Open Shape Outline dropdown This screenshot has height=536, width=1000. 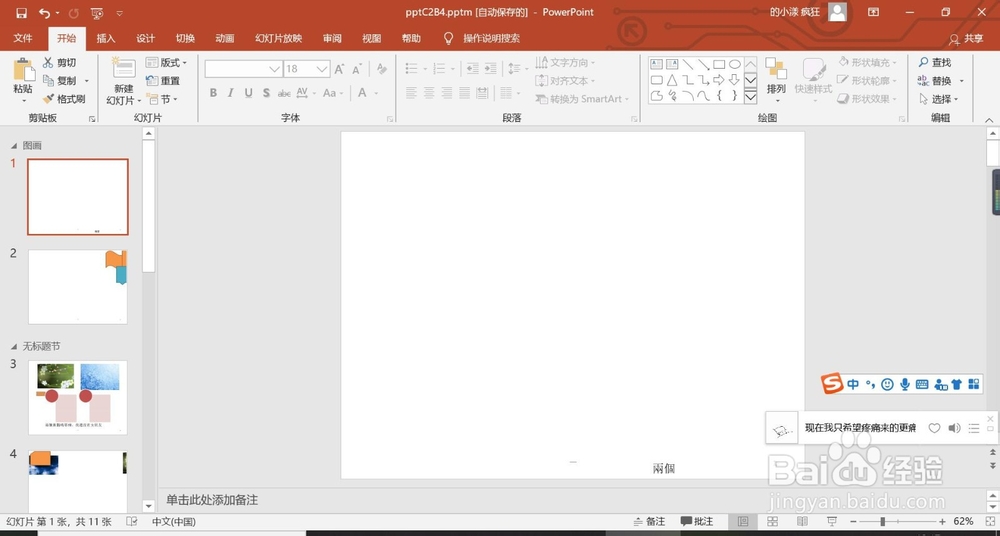867,80
